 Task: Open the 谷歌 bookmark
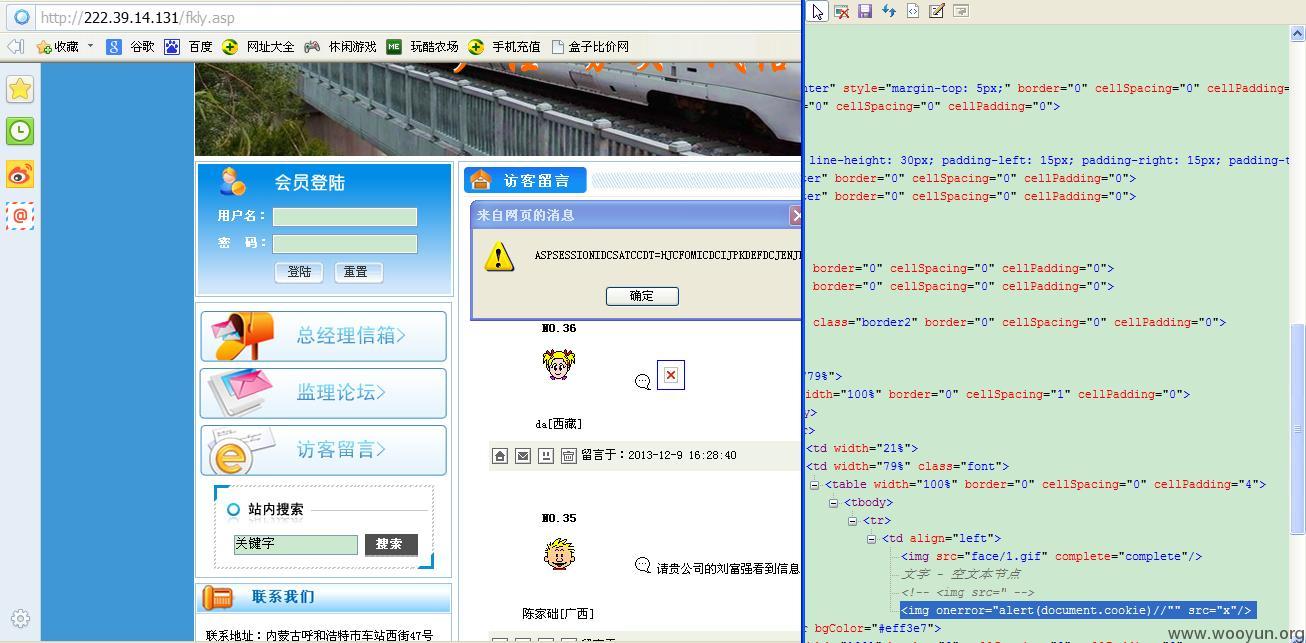click(131, 46)
